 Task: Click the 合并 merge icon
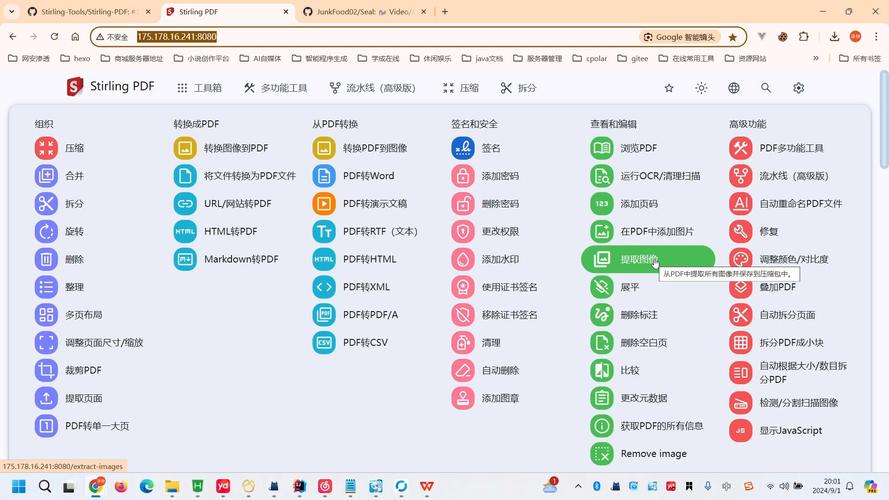coord(46,176)
